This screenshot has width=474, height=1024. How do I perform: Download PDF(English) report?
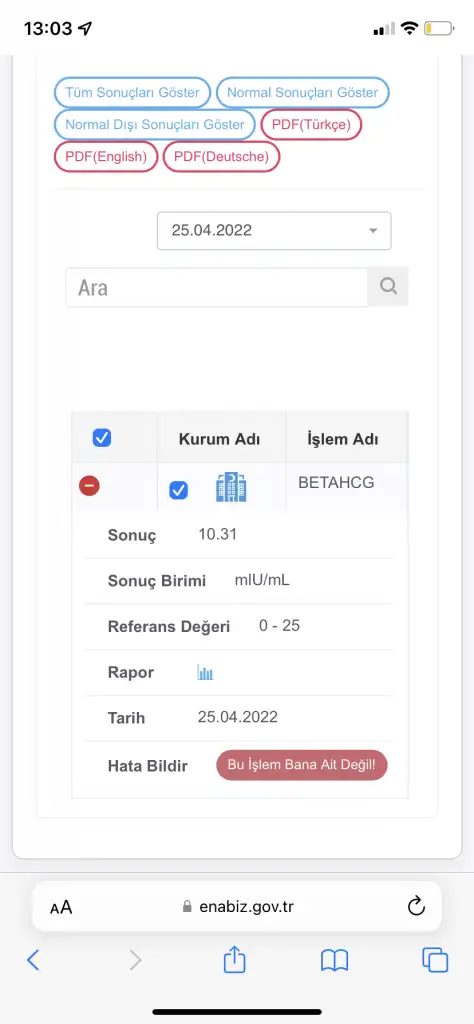pos(106,157)
